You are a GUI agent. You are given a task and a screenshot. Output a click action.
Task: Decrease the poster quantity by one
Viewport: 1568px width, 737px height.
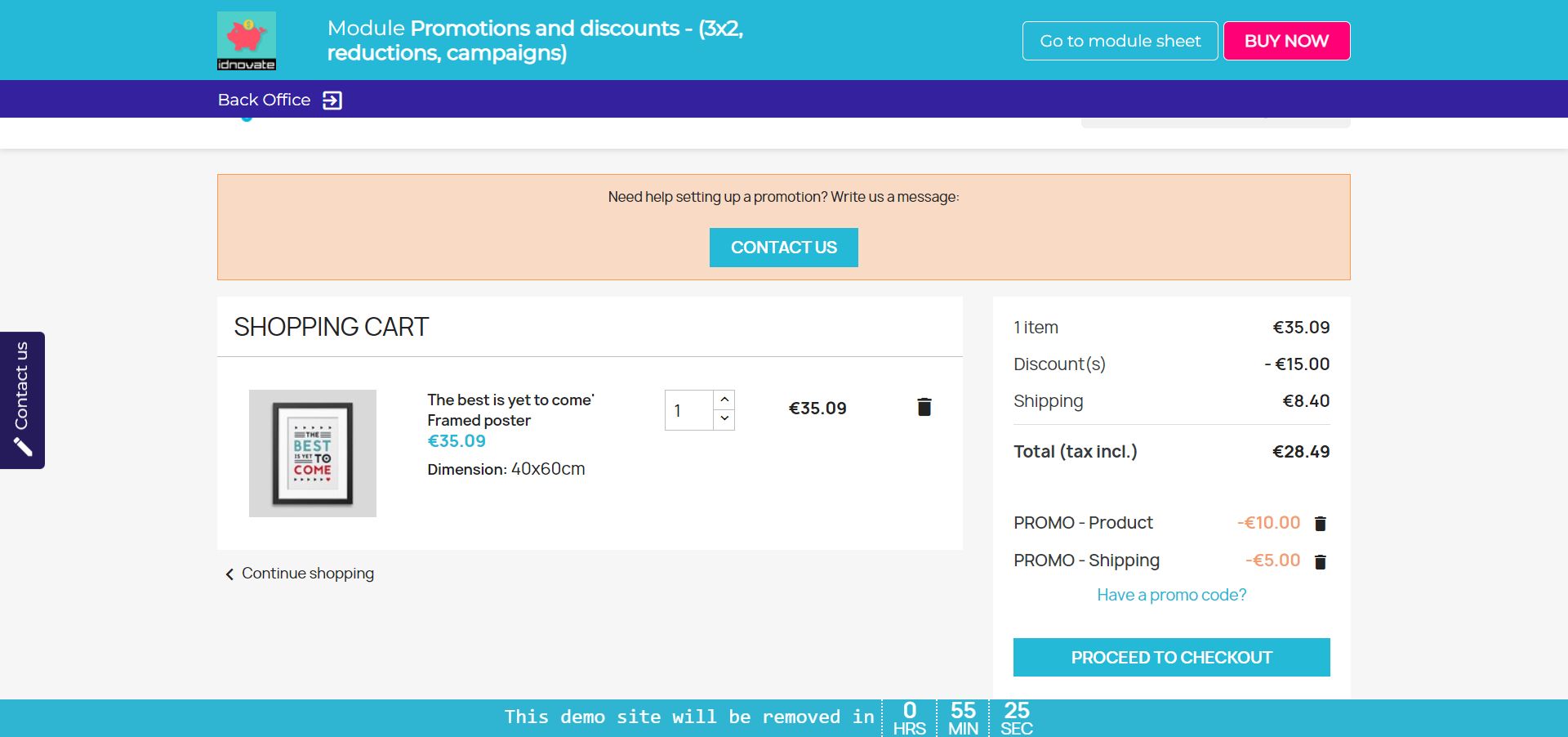point(724,419)
